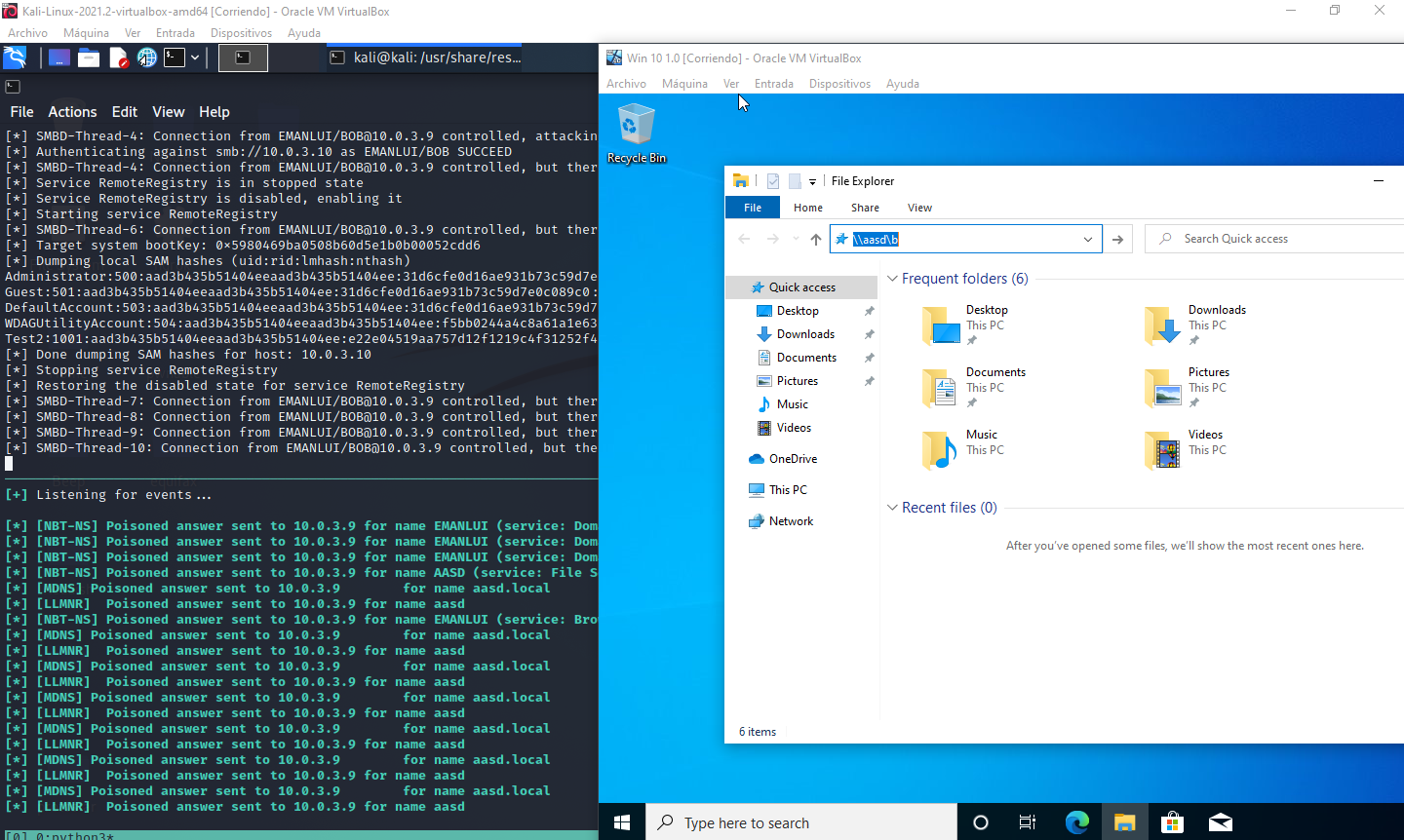
Task: Expand the Kali terminal launcher dropdown arrow
Action: (195, 57)
